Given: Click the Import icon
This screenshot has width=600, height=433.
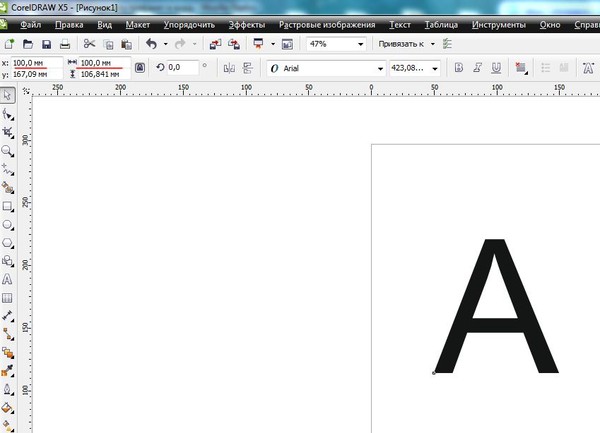Looking at the screenshot, I should 215,44.
